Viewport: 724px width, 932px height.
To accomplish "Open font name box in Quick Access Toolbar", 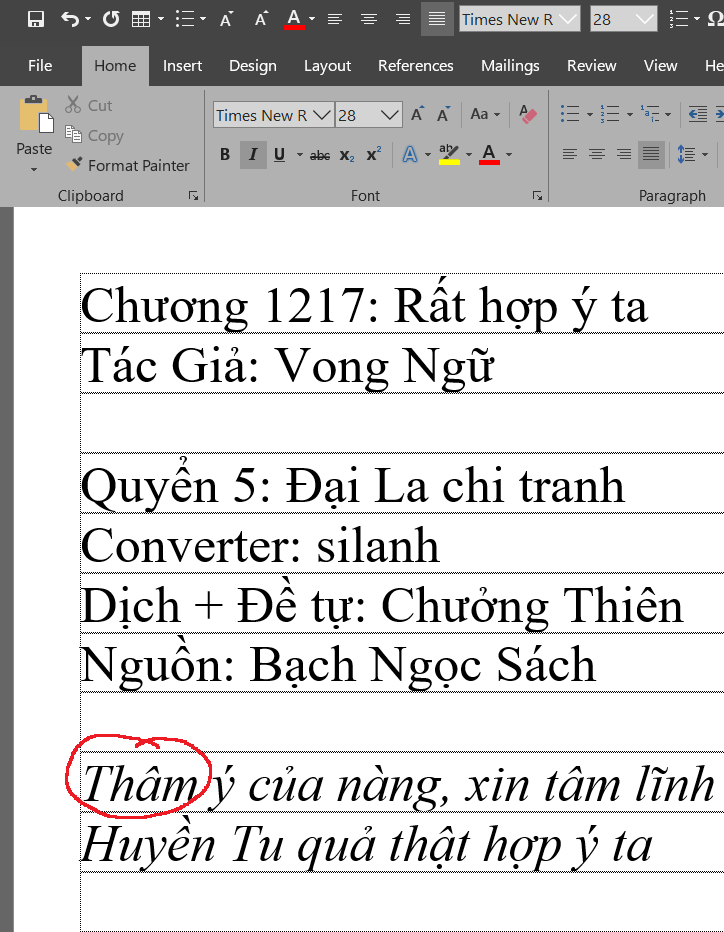I will [x=520, y=19].
